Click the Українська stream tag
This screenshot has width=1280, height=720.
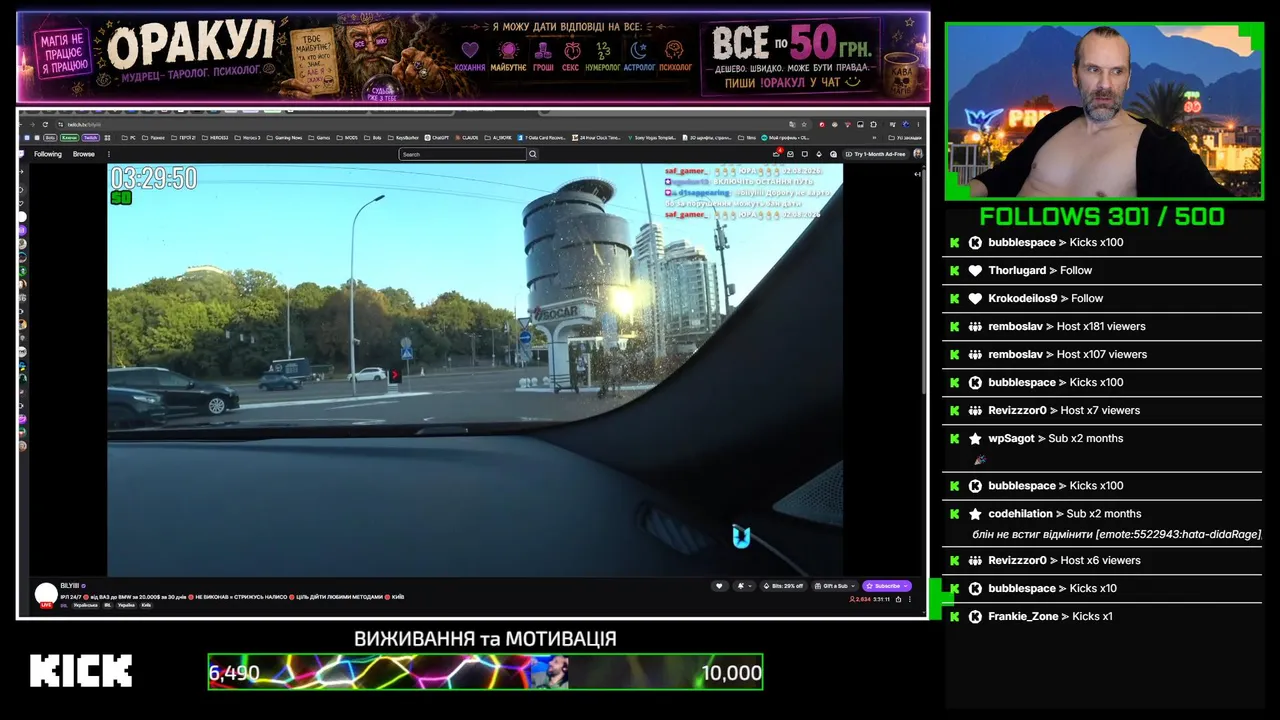[x=86, y=605]
